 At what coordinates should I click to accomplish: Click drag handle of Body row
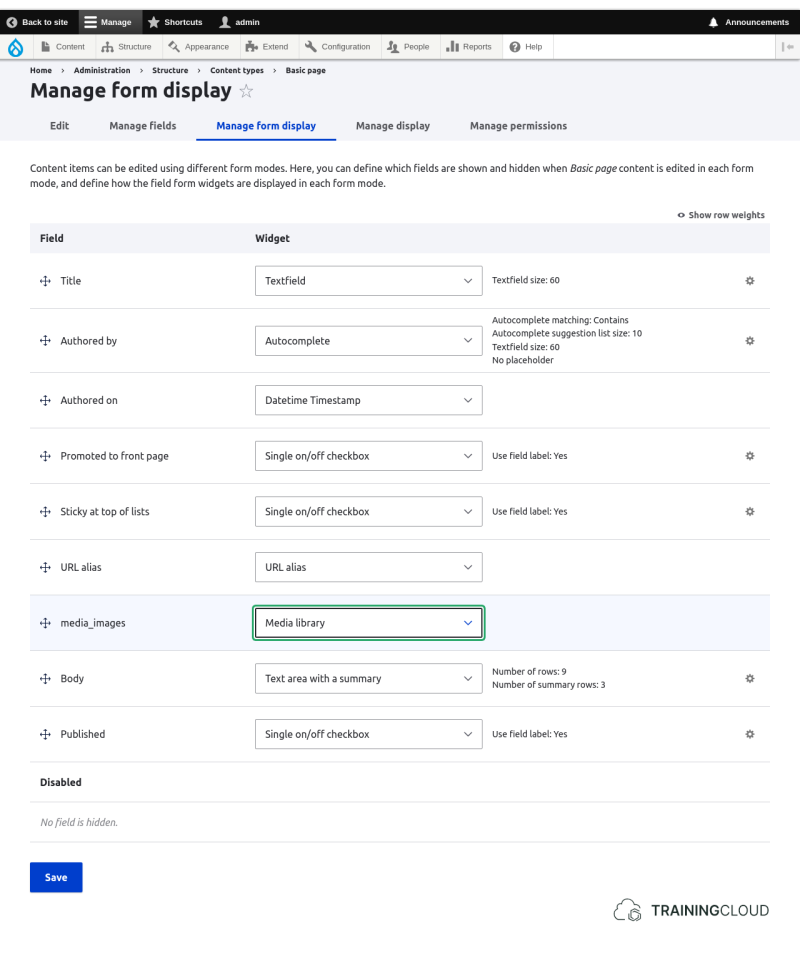point(46,678)
